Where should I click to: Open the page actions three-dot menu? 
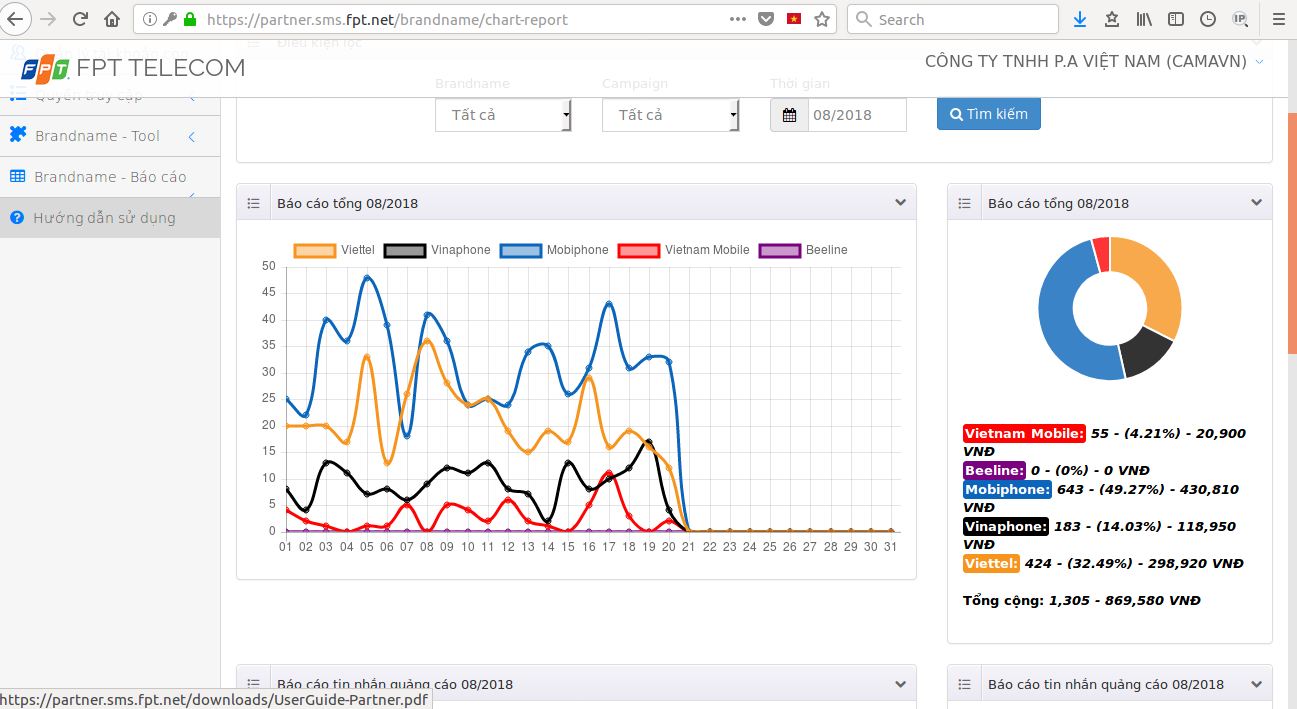738,19
